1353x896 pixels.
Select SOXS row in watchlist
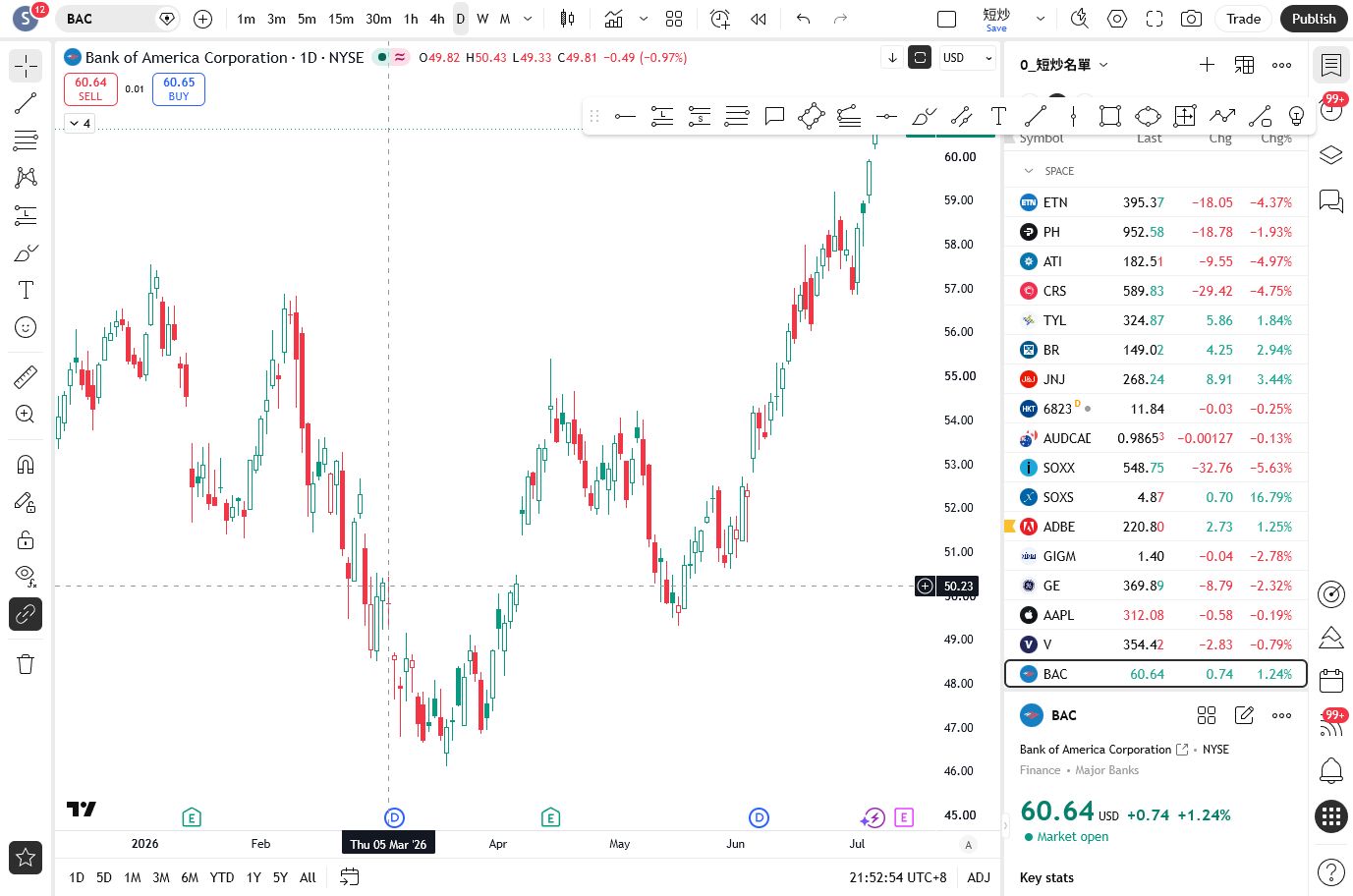pos(1156,497)
